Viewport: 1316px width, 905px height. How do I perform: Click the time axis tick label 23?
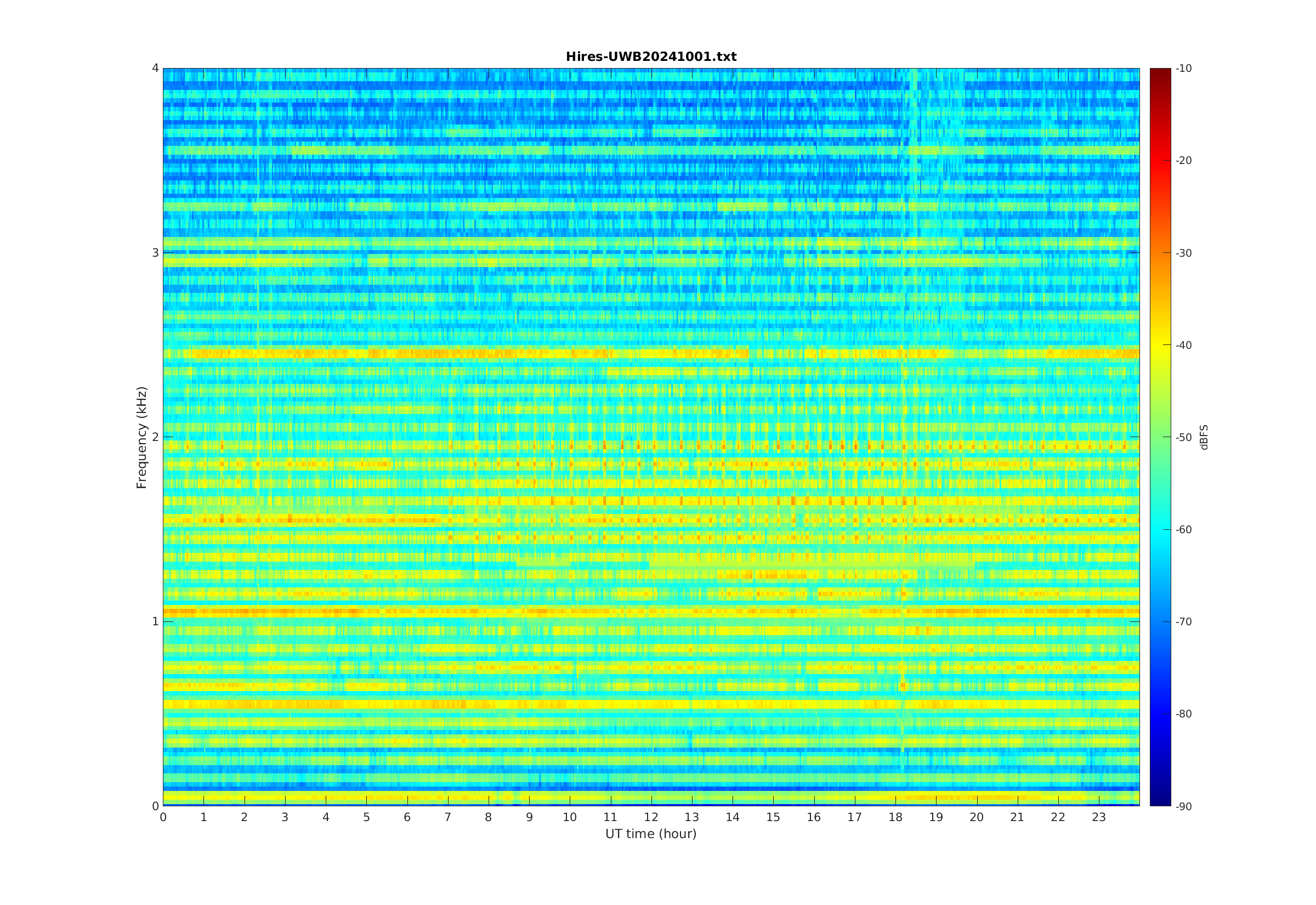pos(1099,817)
